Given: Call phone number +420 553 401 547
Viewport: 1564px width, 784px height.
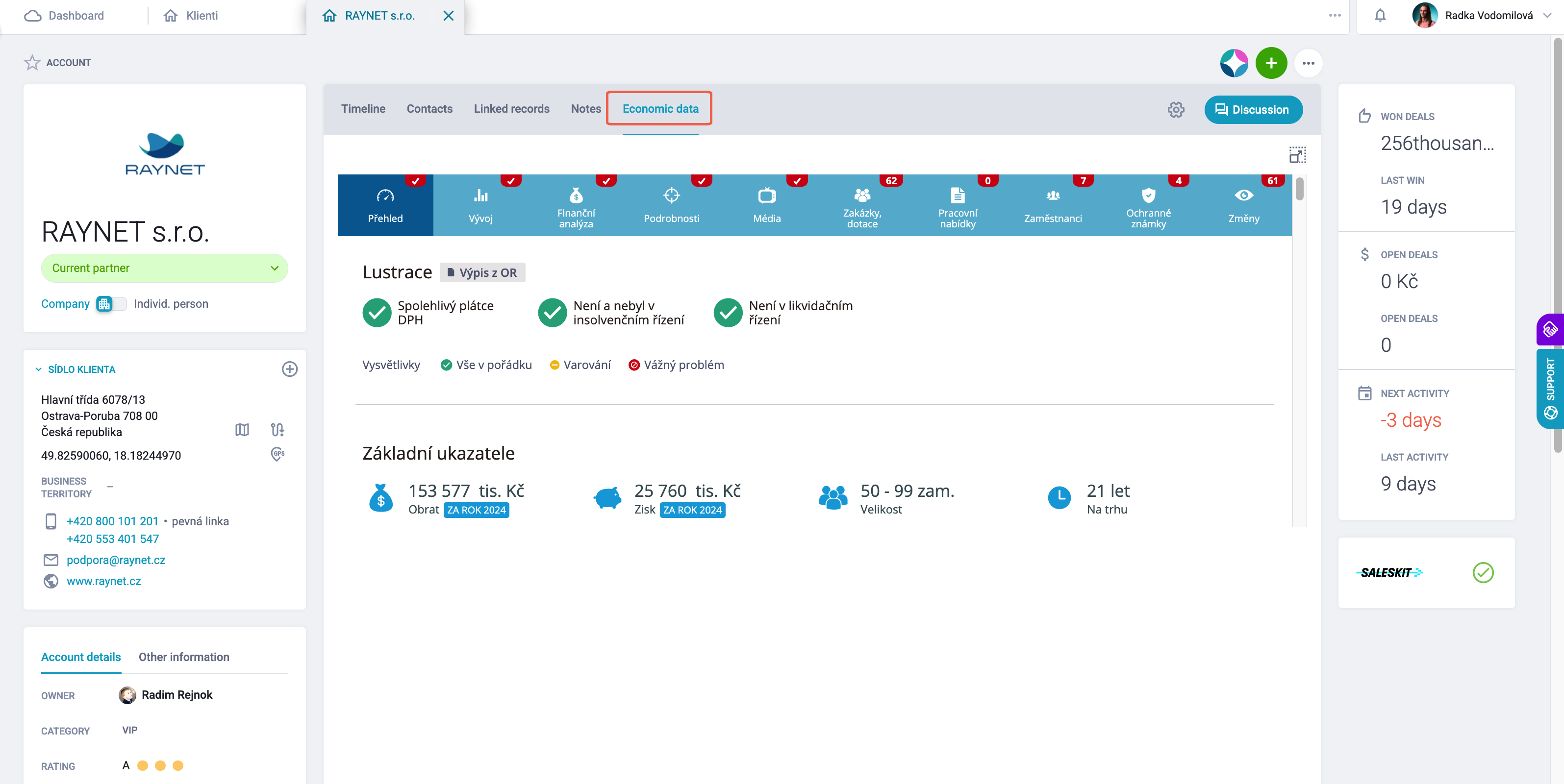Looking at the screenshot, I should (x=112, y=539).
